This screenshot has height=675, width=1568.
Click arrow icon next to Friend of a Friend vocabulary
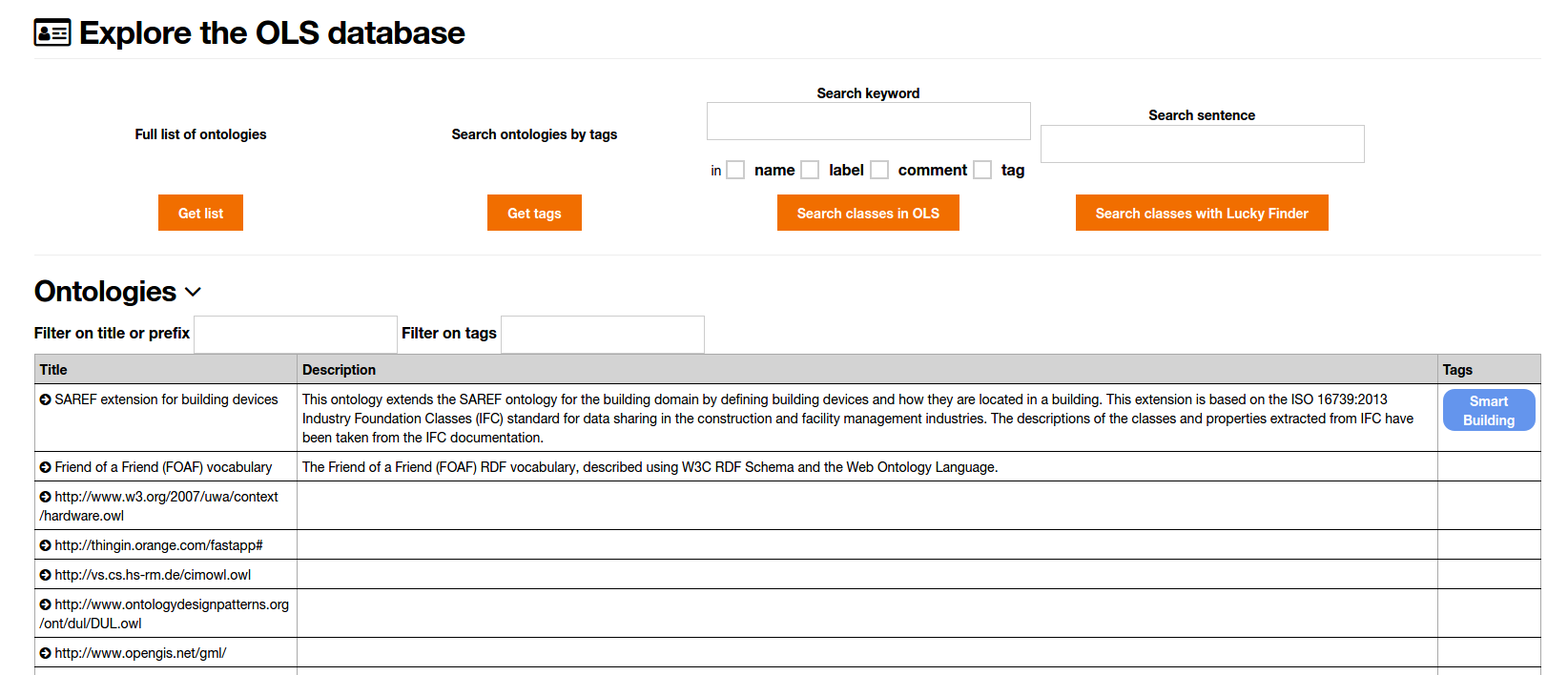point(45,467)
